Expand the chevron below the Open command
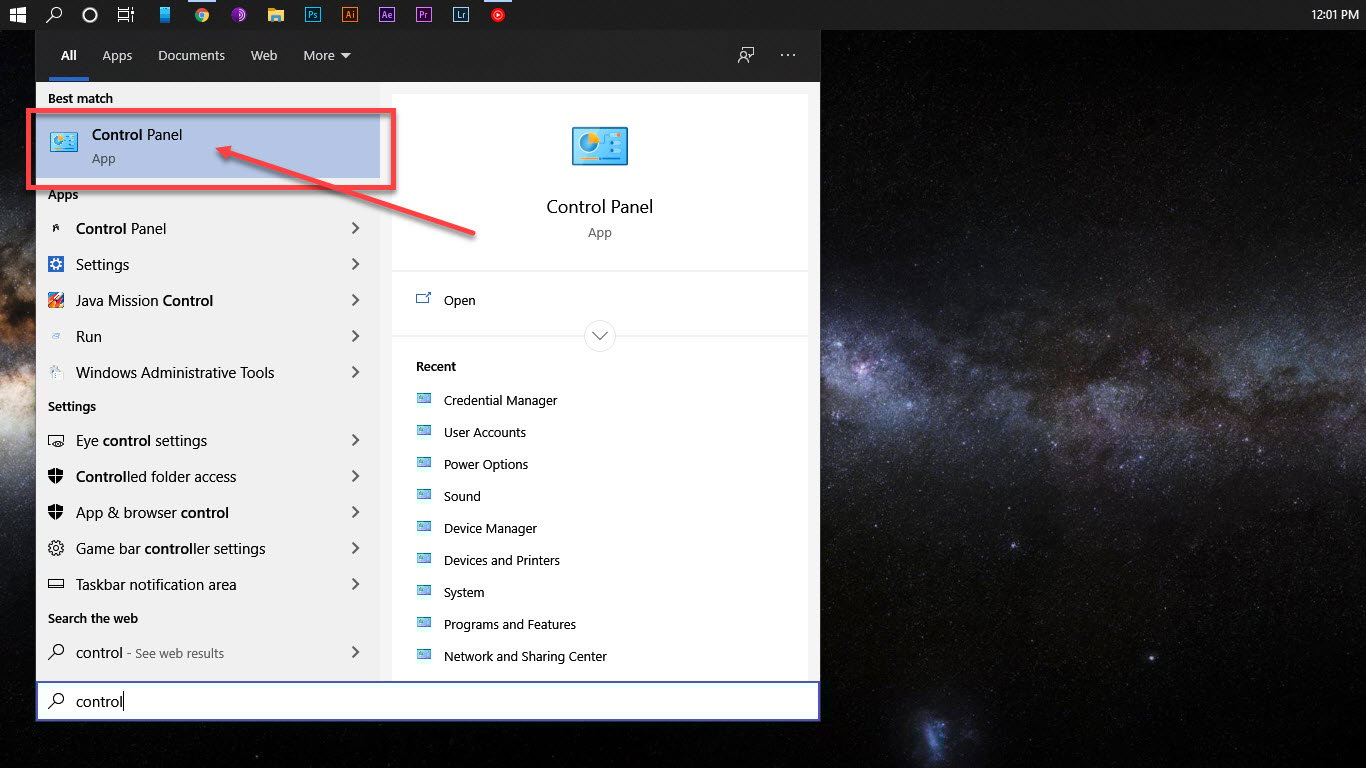The image size is (1366, 768). point(599,336)
